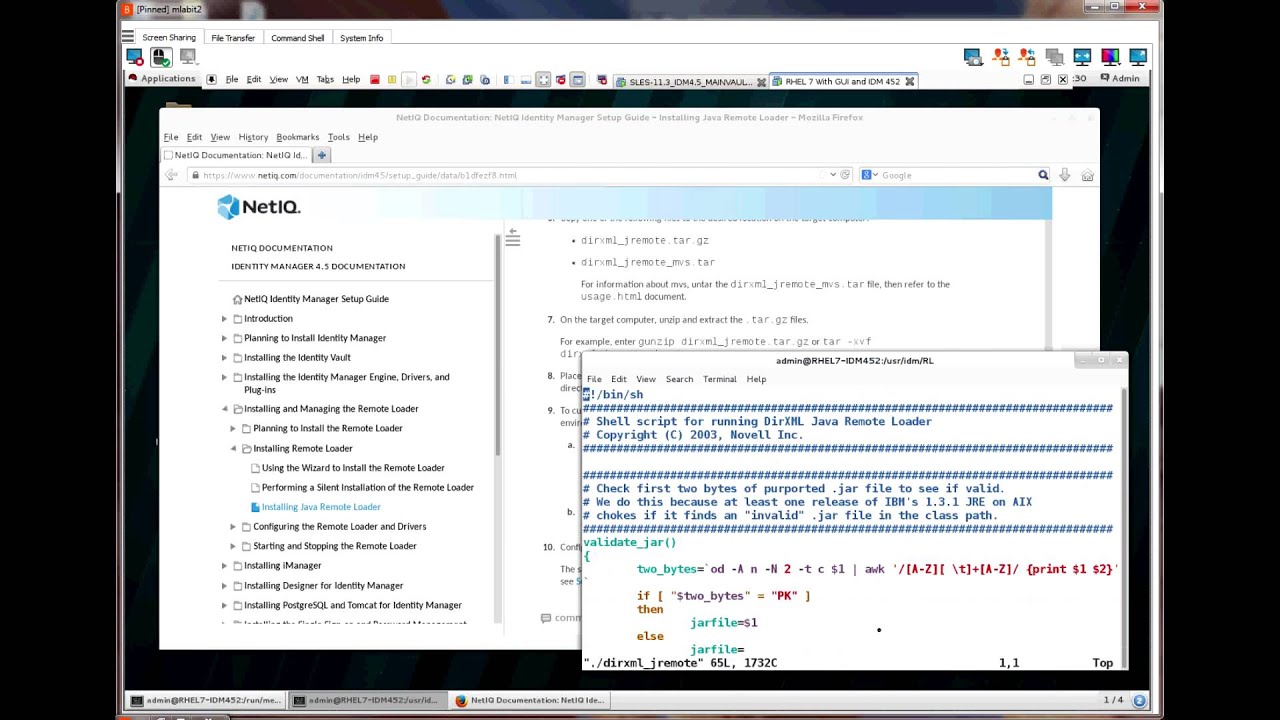
Task: Click the capture screenshot camera monitor icon
Action: click(x=973, y=57)
